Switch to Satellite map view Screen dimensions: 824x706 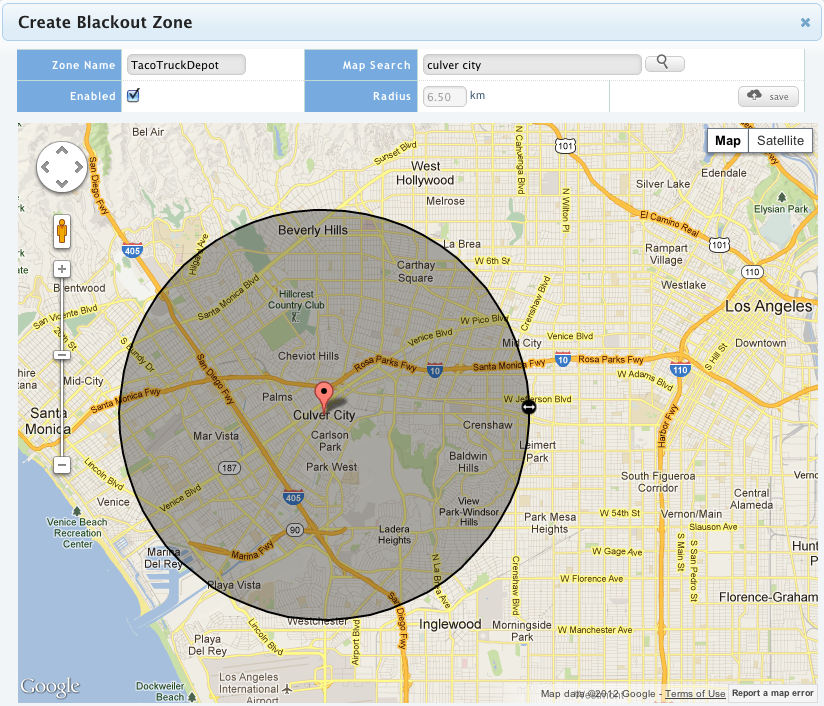pos(780,141)
